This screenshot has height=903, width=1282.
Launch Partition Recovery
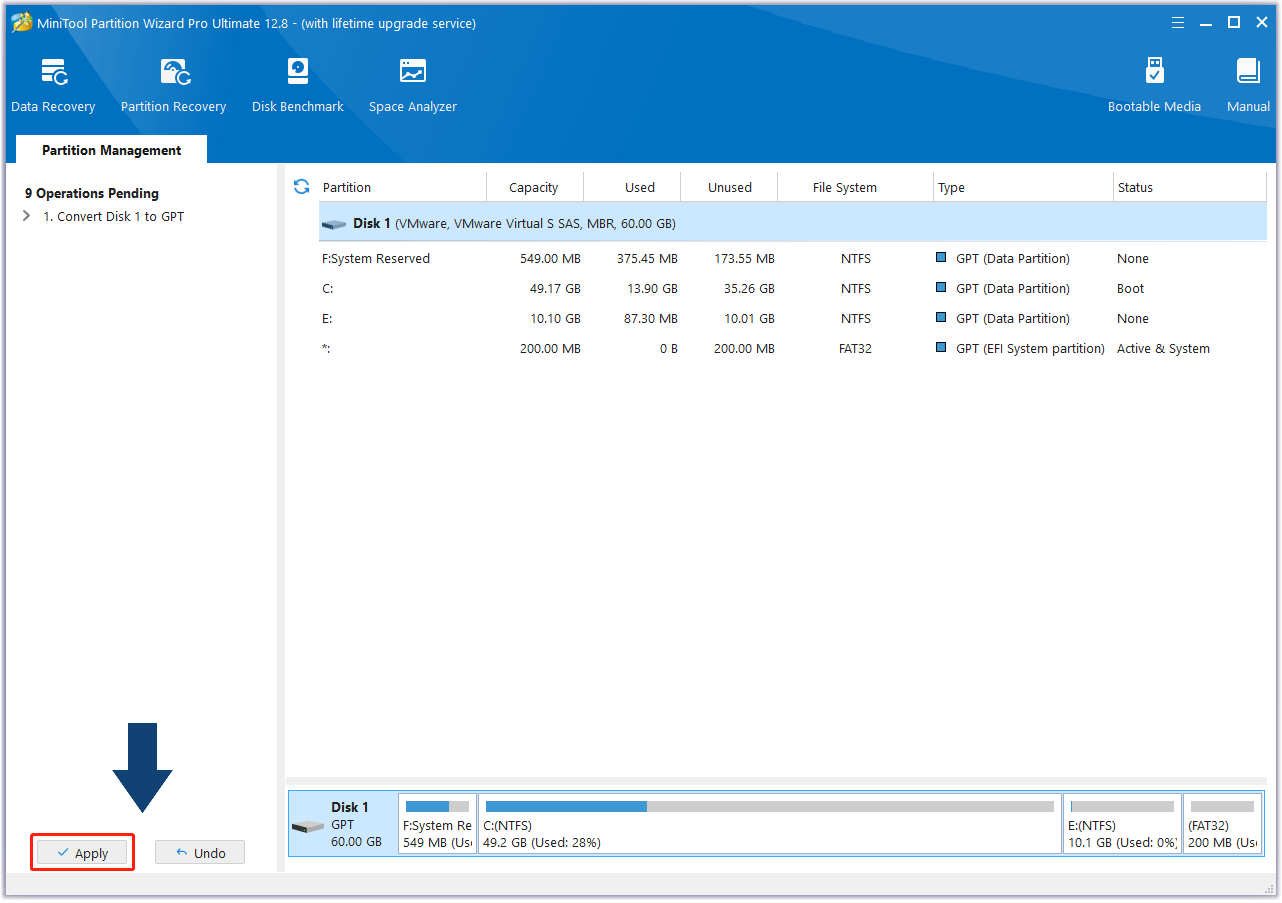click(173, 85)
